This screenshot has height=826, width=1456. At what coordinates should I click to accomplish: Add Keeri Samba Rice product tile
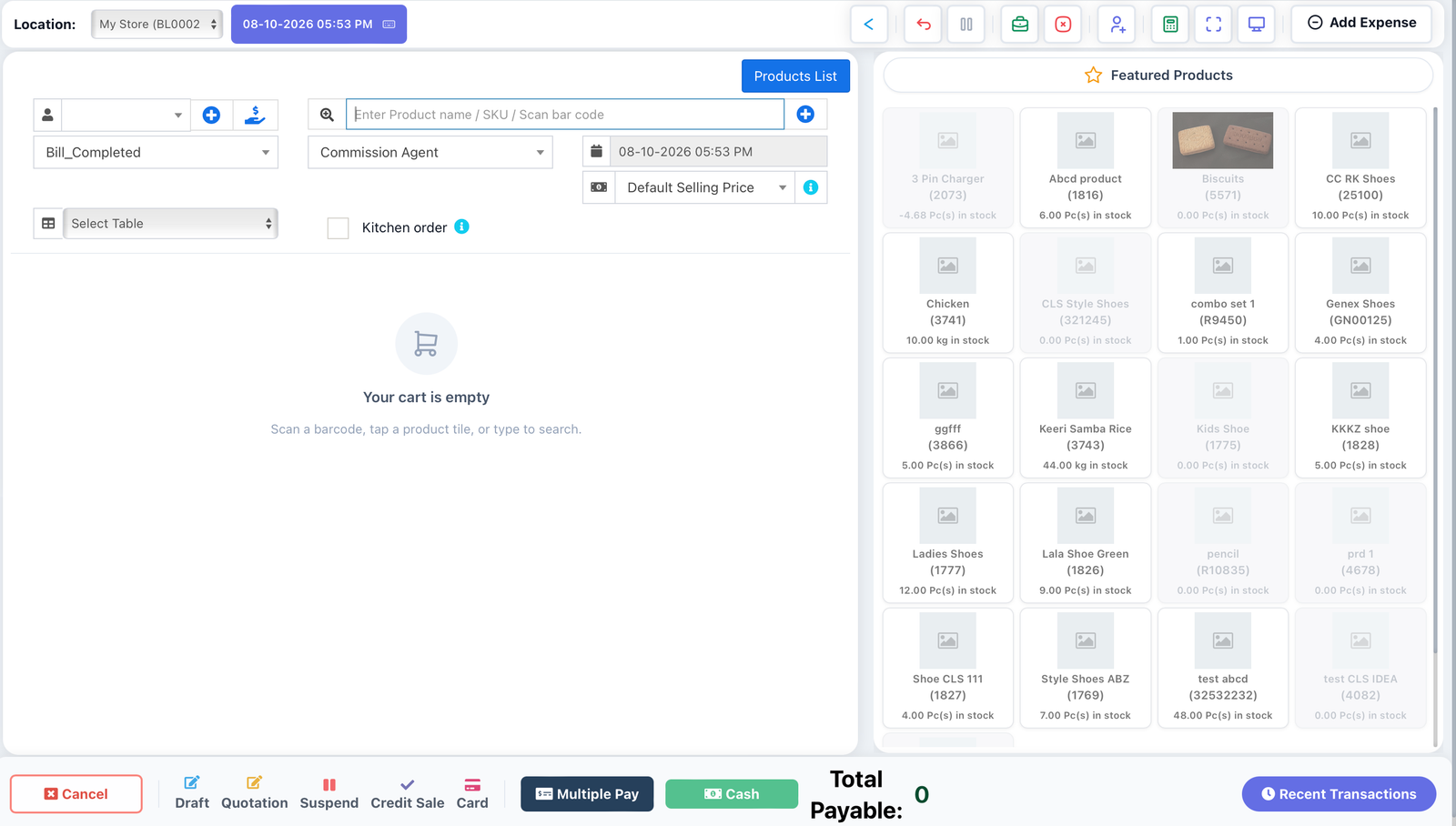click(1086, 418)
